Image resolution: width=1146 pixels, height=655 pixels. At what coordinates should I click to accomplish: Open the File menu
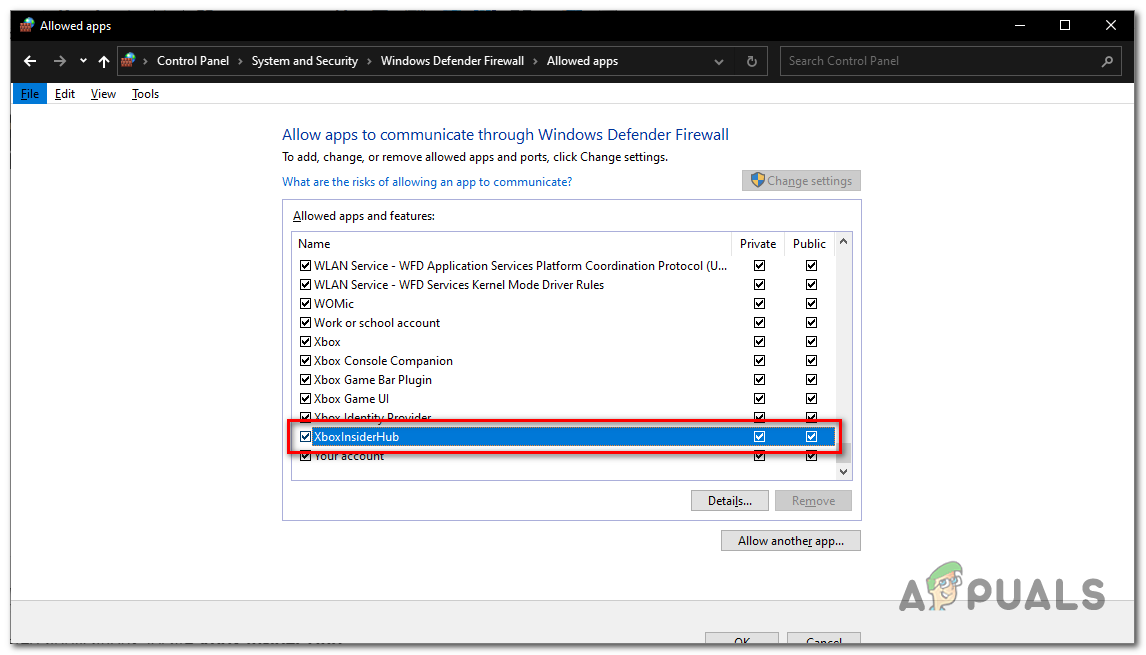tap(30, 94)
